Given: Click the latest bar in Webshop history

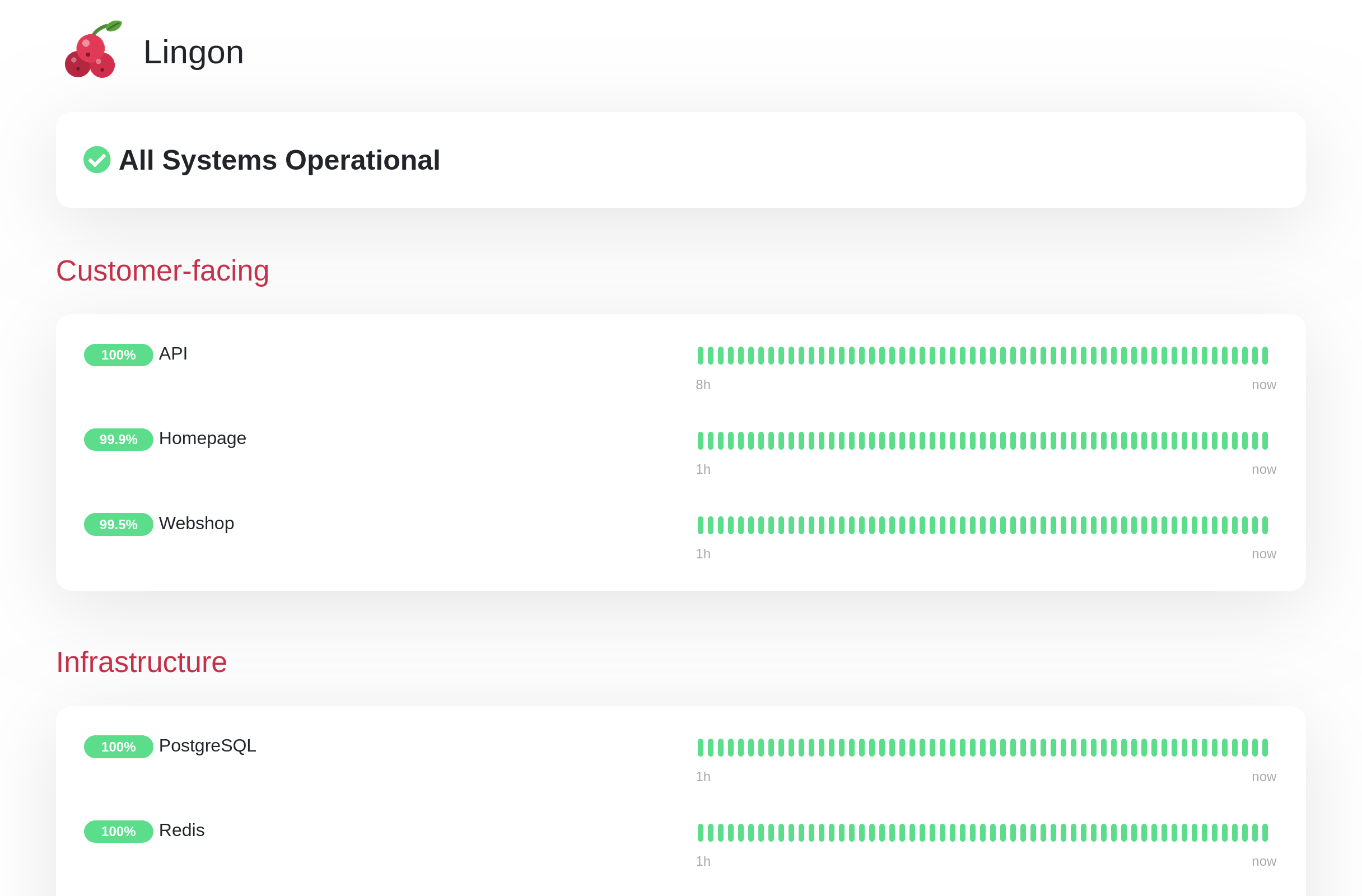Looking at the screenshot, I should coord(1265,525).
